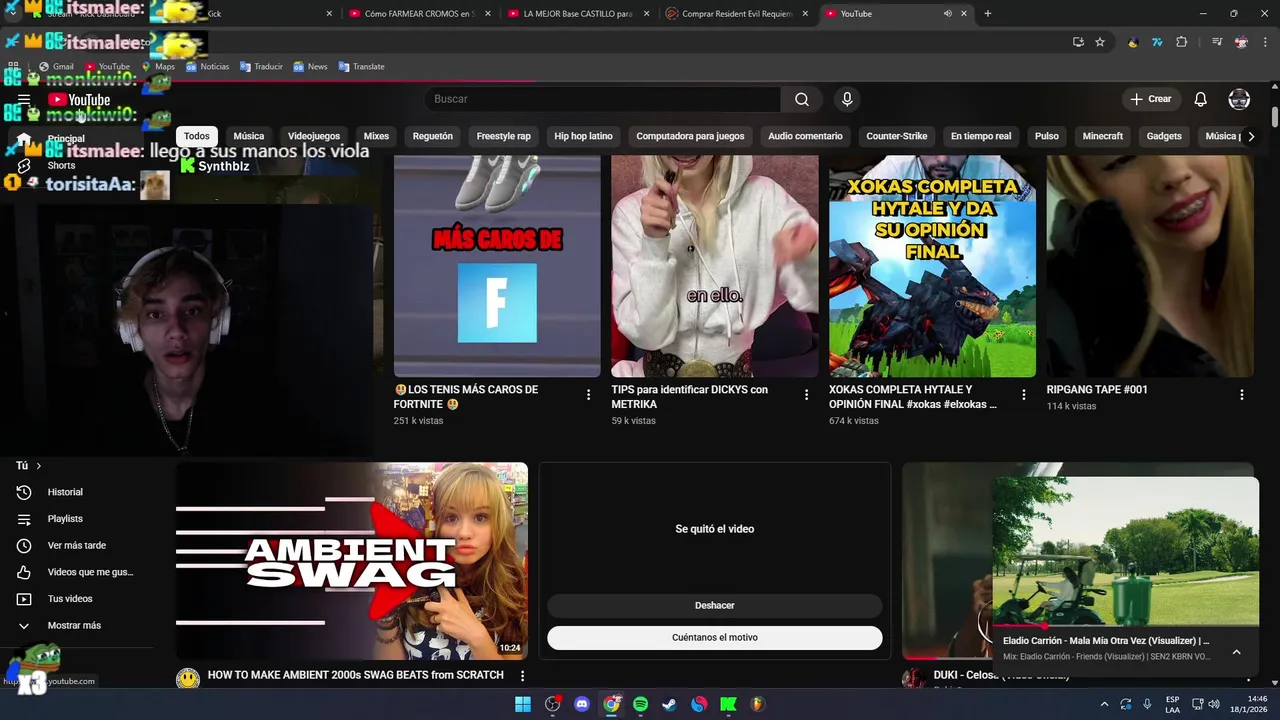Select the Videojuegos filter chip
The height and width of the screenshot is (720, 1280).
pos(314,136)
